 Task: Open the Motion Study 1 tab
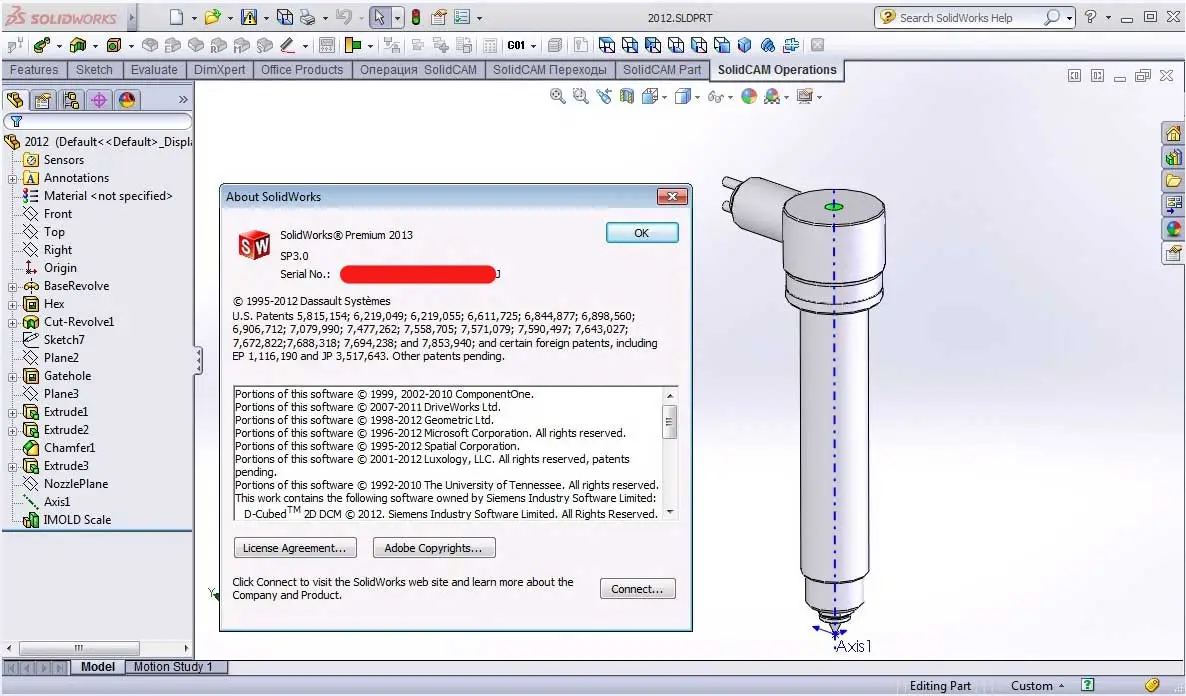coord(173,666)
